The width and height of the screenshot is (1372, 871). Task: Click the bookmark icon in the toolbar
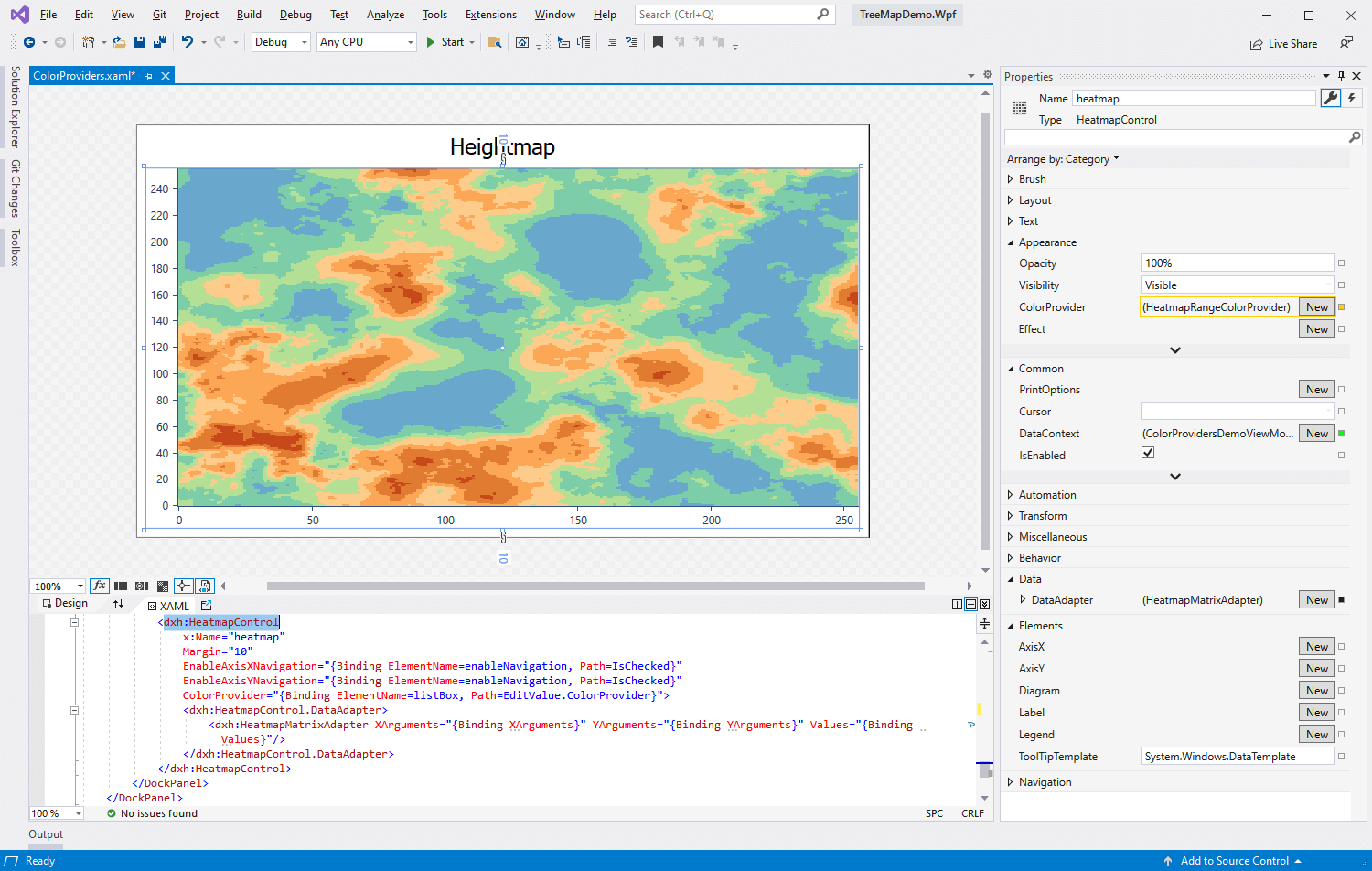658,42
